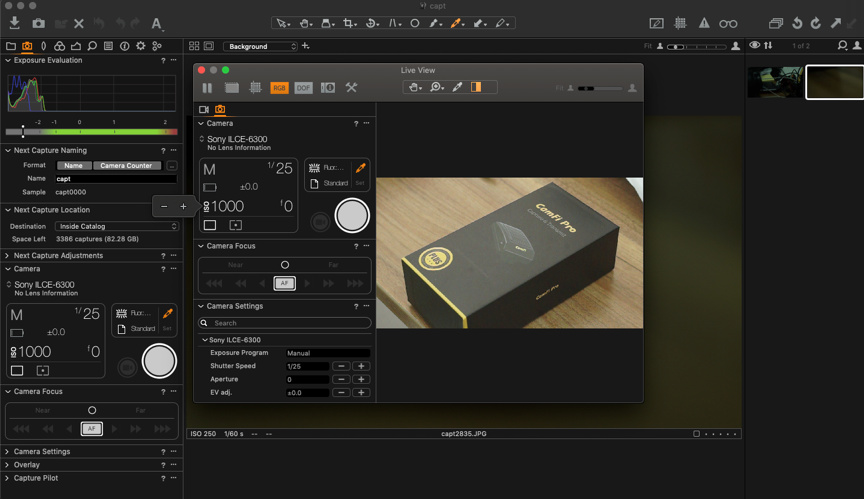This screenshot has width=864, height=499.
Task: Click the Live View zoom slider
Action: click(x=600, y=88)
